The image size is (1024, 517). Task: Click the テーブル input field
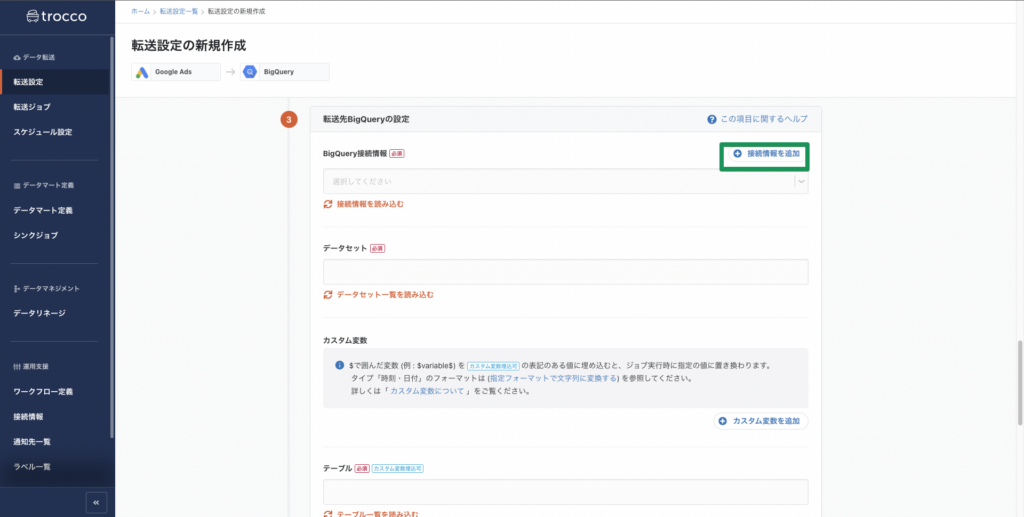[x=565, y=492]
